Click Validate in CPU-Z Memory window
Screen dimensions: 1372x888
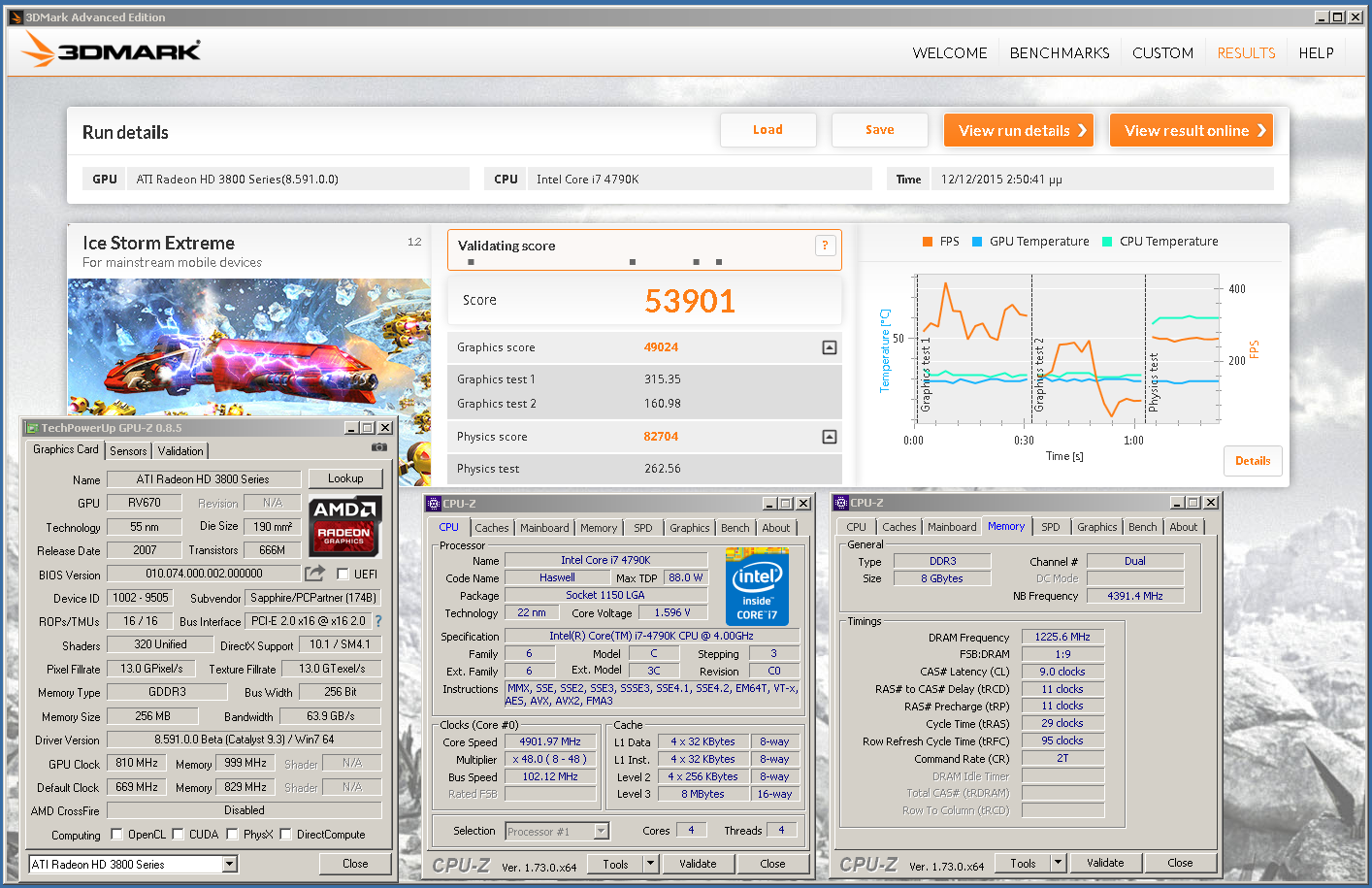[x=1105, y=863]
